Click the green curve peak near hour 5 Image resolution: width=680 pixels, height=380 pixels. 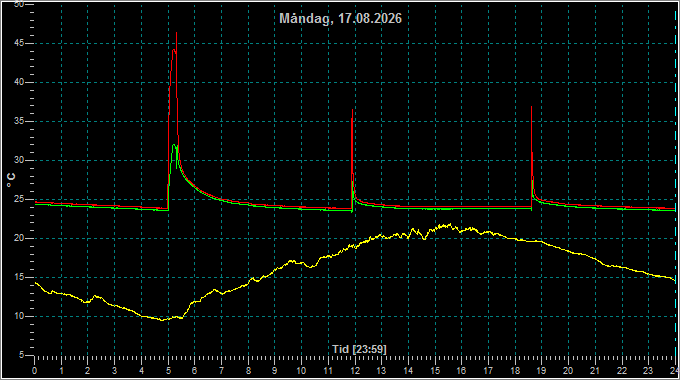coord(174,145)
